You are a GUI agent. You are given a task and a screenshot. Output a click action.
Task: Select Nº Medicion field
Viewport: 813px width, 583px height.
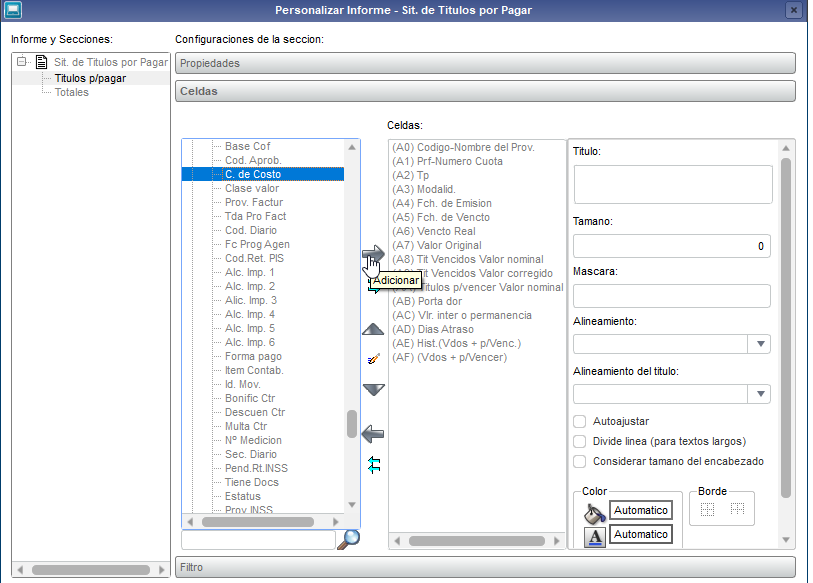(x=253, y=440)
